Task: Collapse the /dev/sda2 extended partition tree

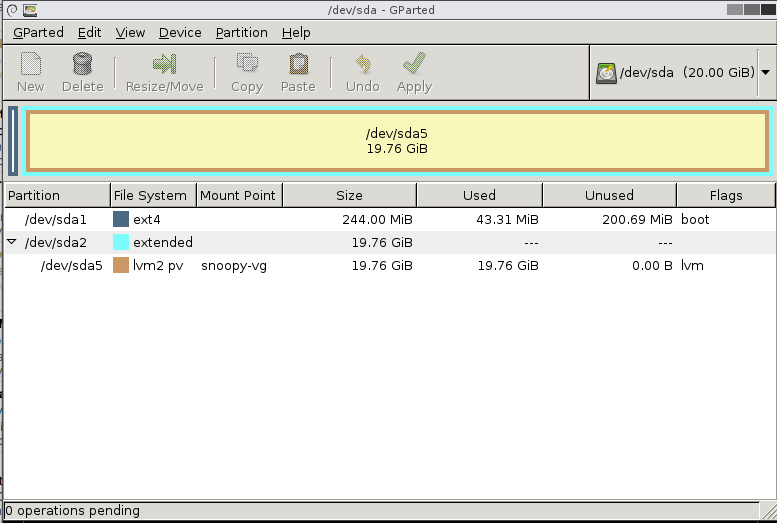Action: [12, 242]
